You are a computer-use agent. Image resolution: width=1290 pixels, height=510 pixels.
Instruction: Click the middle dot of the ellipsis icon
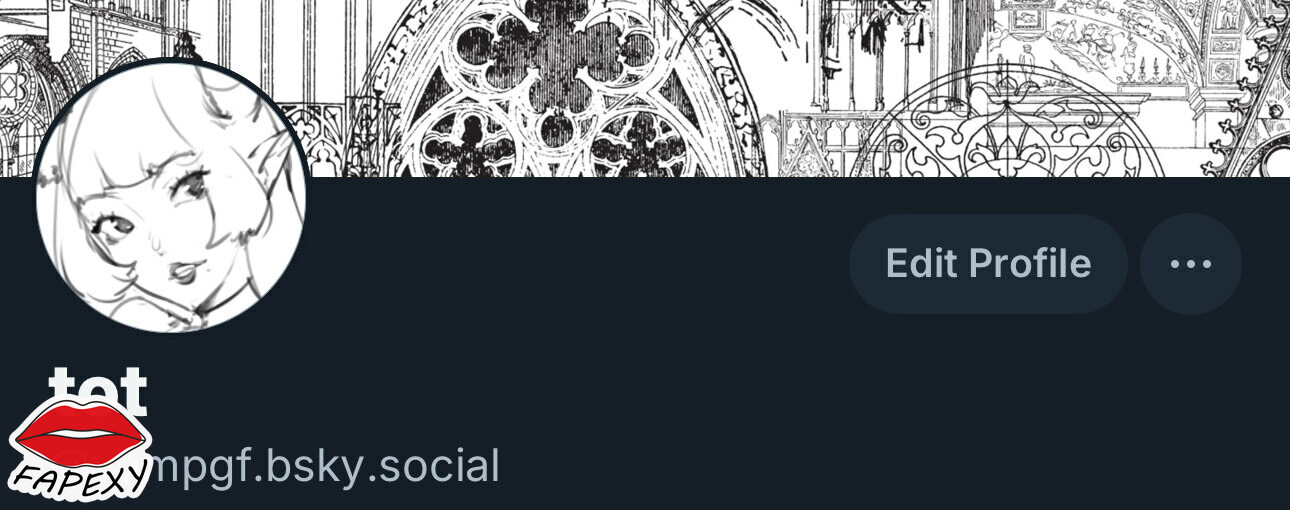[1191, 264]
